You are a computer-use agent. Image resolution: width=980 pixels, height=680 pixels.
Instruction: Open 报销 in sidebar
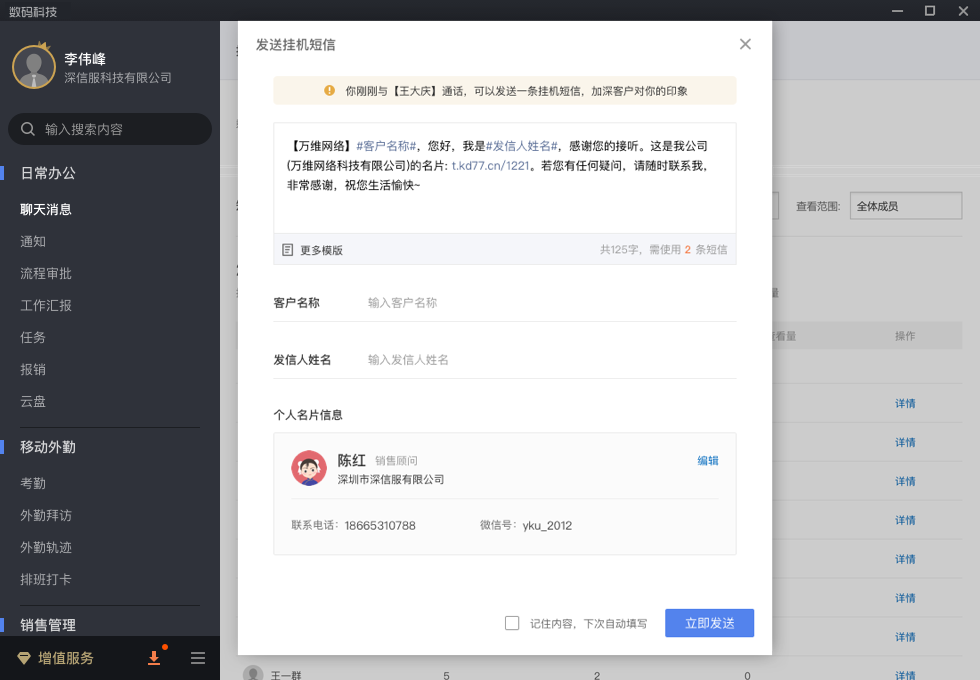(32, 369)
